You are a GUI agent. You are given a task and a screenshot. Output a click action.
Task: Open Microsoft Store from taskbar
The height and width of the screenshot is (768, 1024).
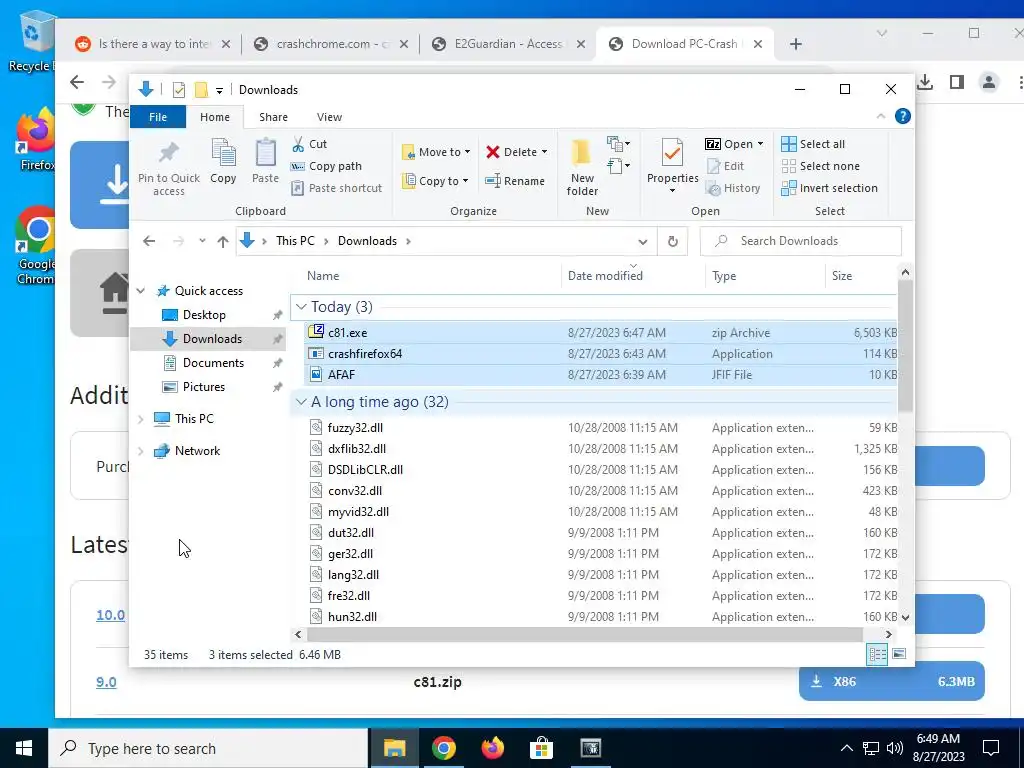pyautogui.click(x=541, y=748)
